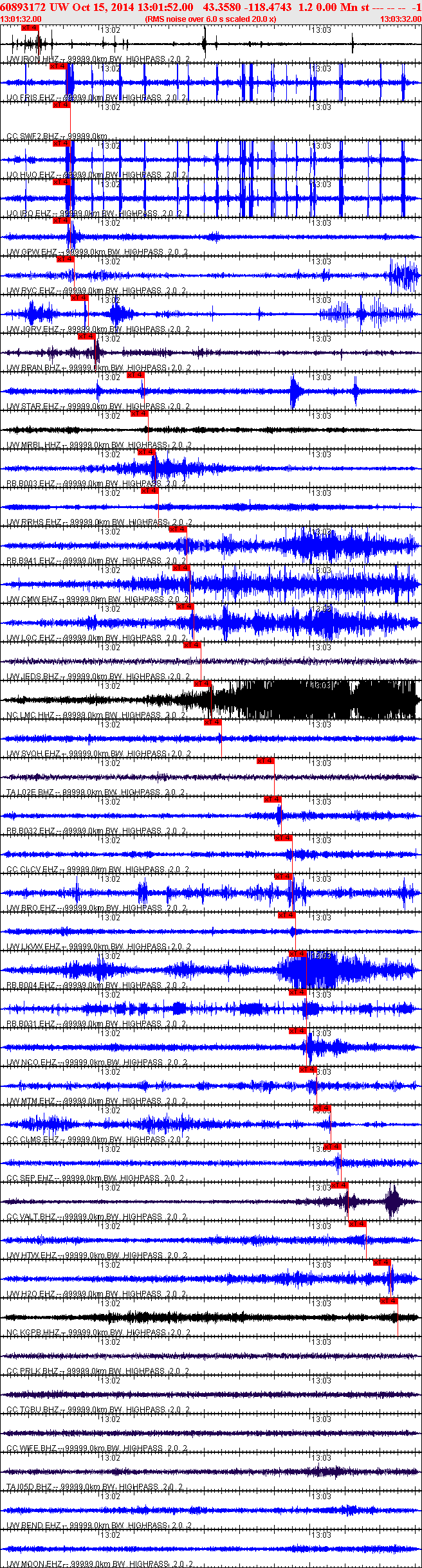
Task: Click the CC SWF2 BHZ station label
Action: [x=32, y=136]
